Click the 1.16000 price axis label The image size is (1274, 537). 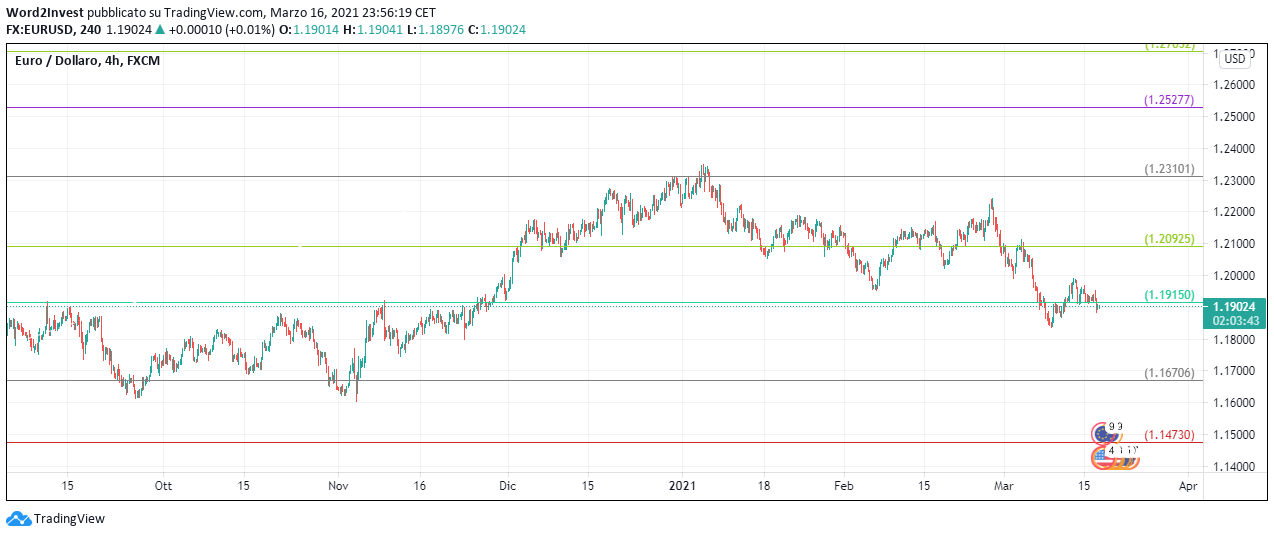(1233, 403)
